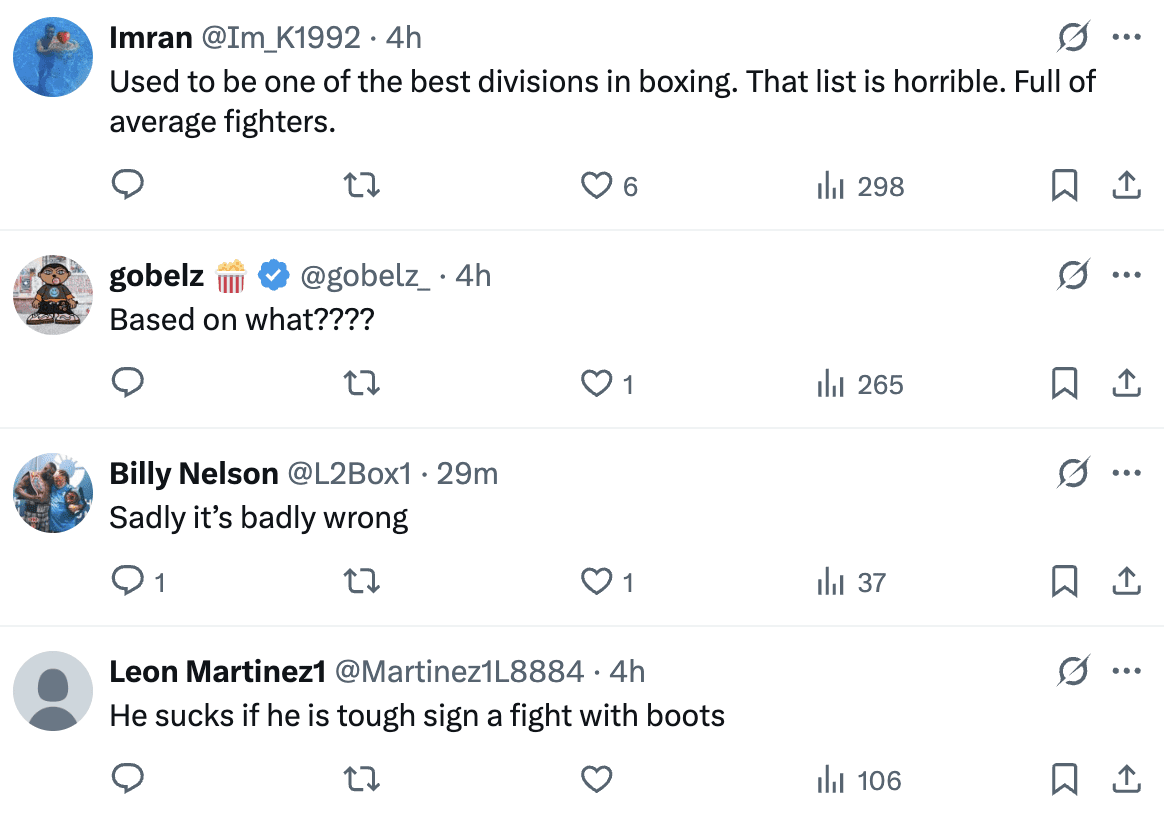1164x818 pixels.
Task: Bookmark Billy Nelson's tweet
Action: [x=1064, y=581]
